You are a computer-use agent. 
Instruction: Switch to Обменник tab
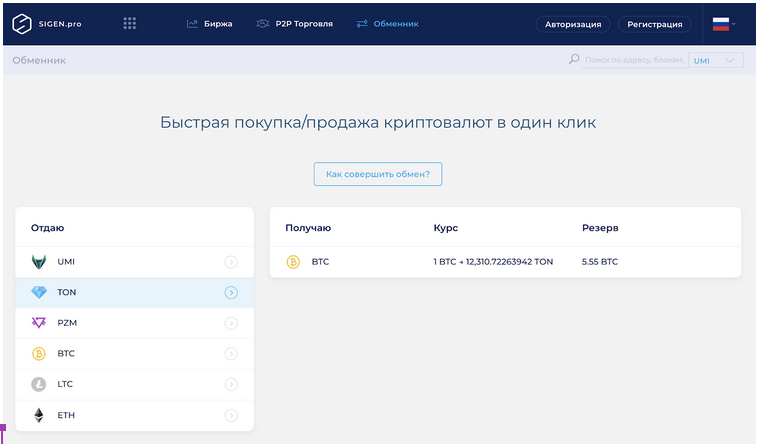coord(387,24)
